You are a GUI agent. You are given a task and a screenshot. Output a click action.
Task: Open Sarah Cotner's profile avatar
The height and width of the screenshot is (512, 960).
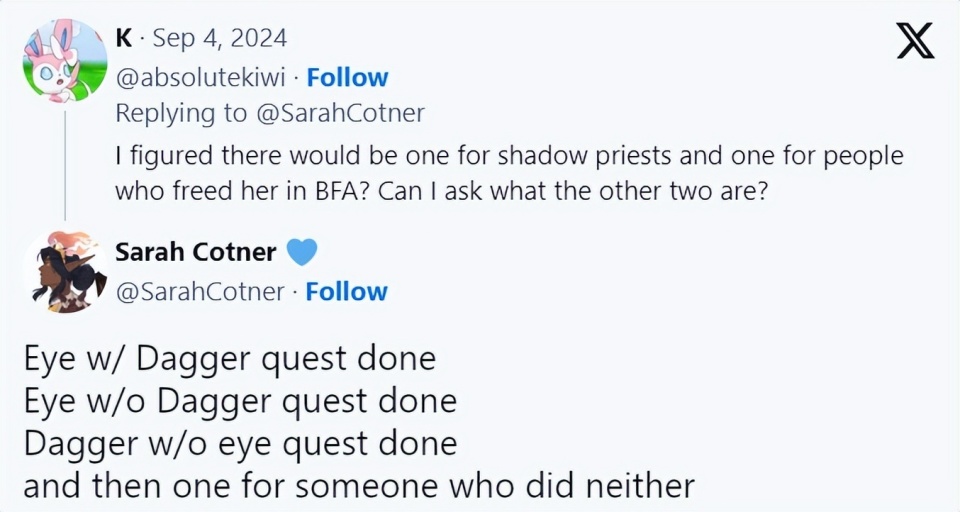coord(65,271)
